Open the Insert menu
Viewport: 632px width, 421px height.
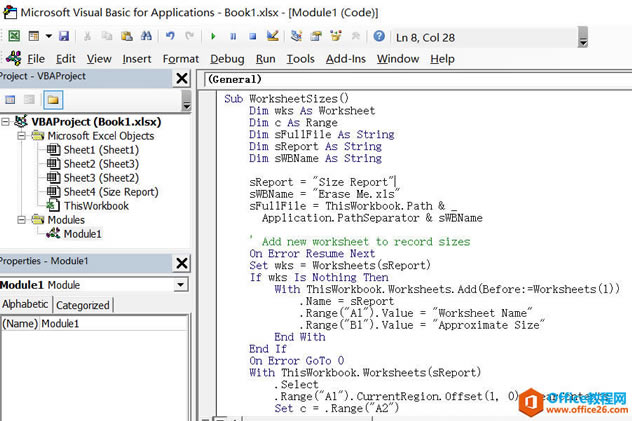pos(137,59)
